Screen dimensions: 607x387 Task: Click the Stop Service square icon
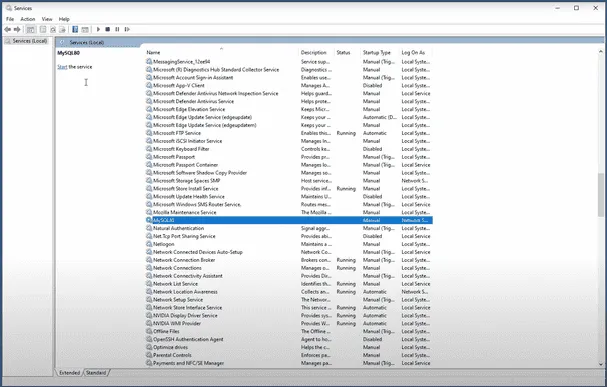pos(108,29)
